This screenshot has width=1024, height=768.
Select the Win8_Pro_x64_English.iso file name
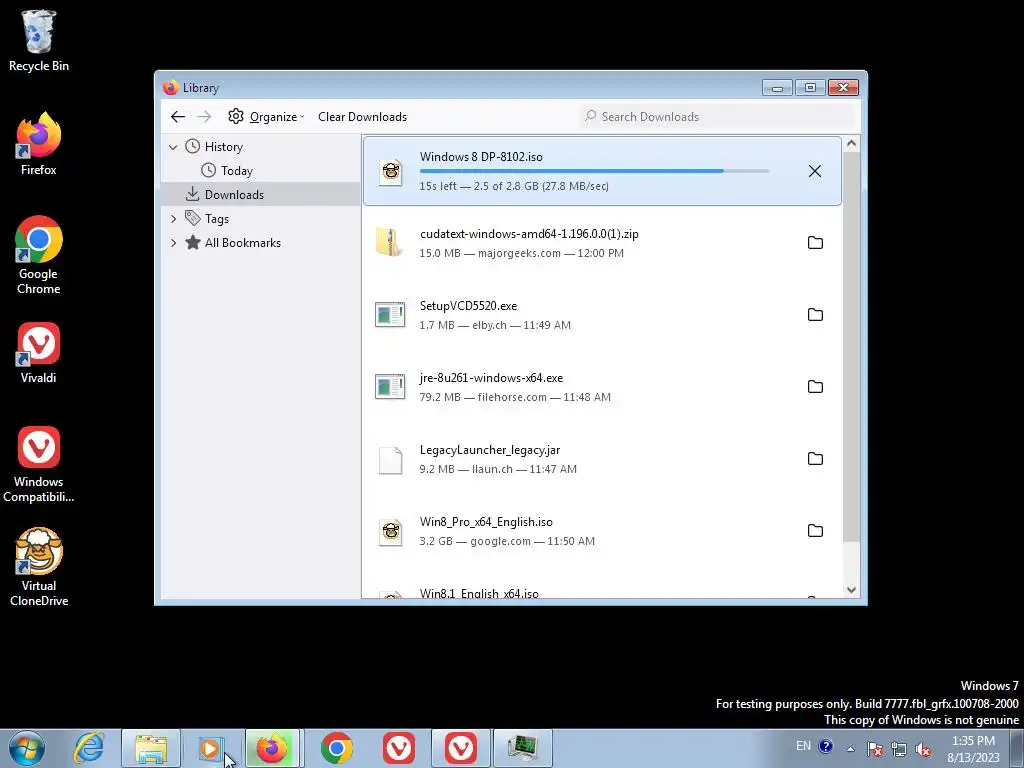[486, 522]
